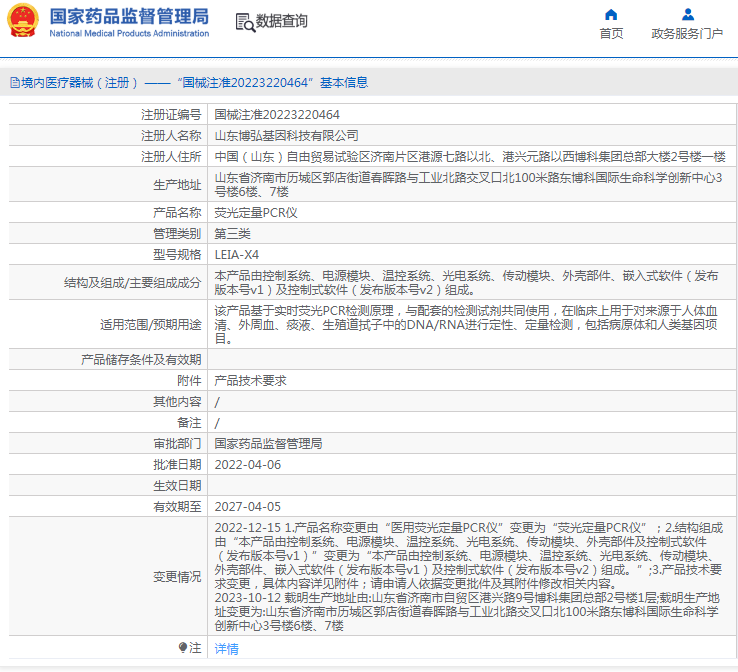Open the 政务服务门户 menu item
Image resolution: width=738 pixels, height=672 pixels.
[687, 33]
